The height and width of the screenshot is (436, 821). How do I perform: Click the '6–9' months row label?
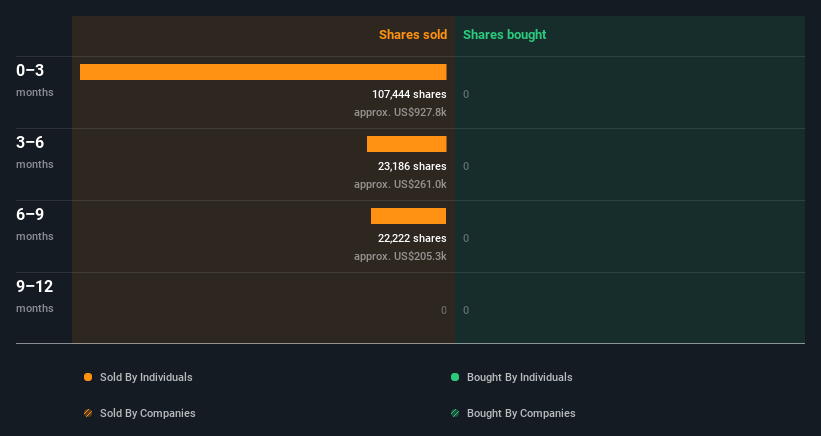30,214
